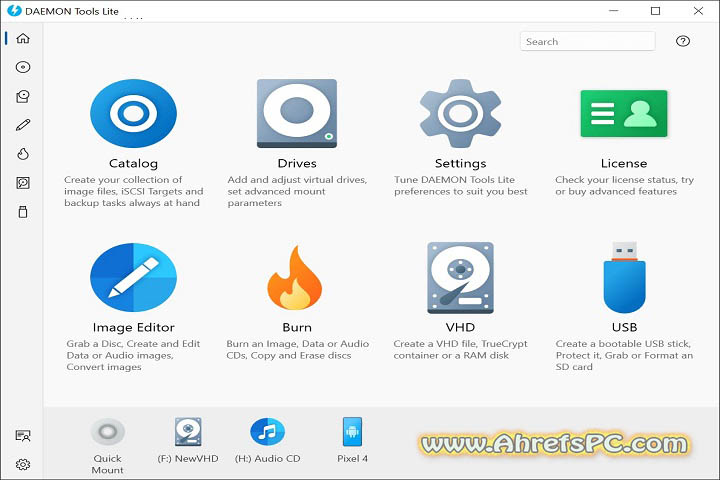The height and width of the screenshot is (480, 720).
Task: Open the large Drives tile icon
Action: (297, 113)
